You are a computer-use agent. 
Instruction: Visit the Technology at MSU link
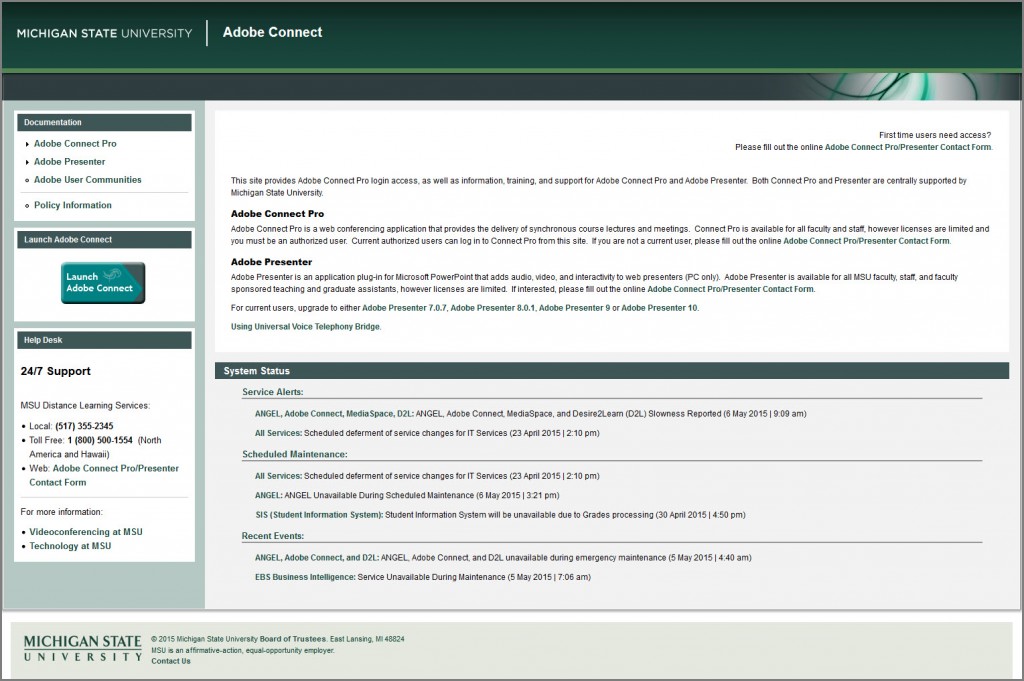(70, 546)
